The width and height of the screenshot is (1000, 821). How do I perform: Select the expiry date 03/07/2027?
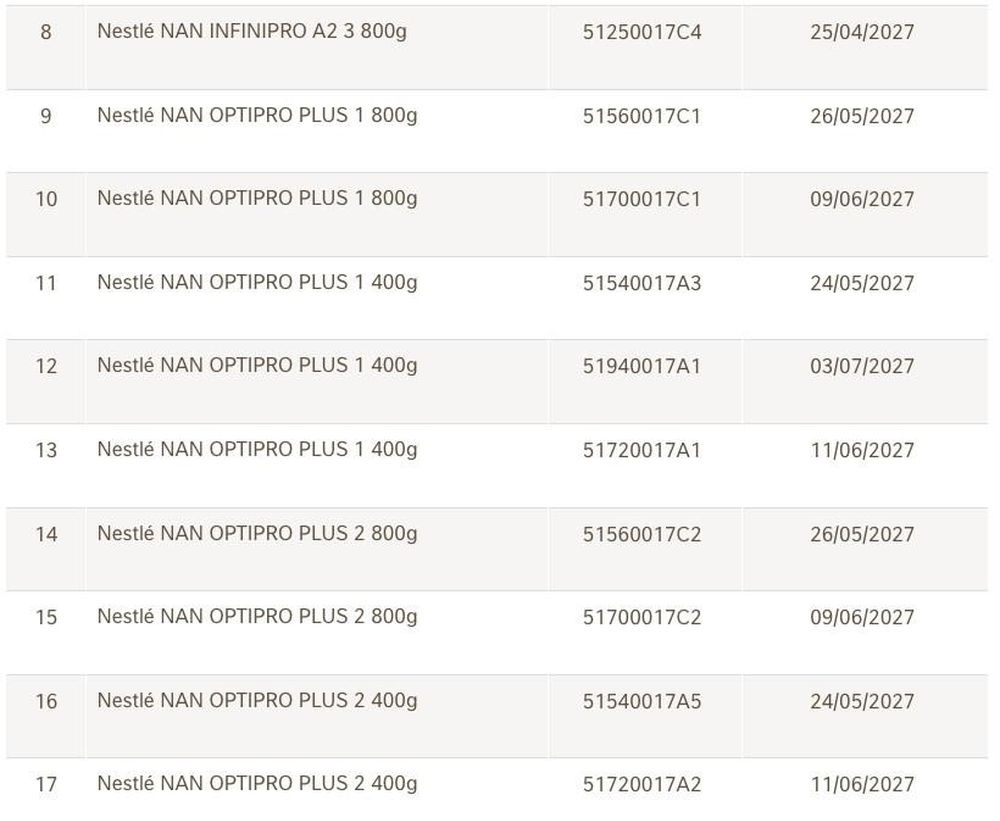click(x=862, y=366)
